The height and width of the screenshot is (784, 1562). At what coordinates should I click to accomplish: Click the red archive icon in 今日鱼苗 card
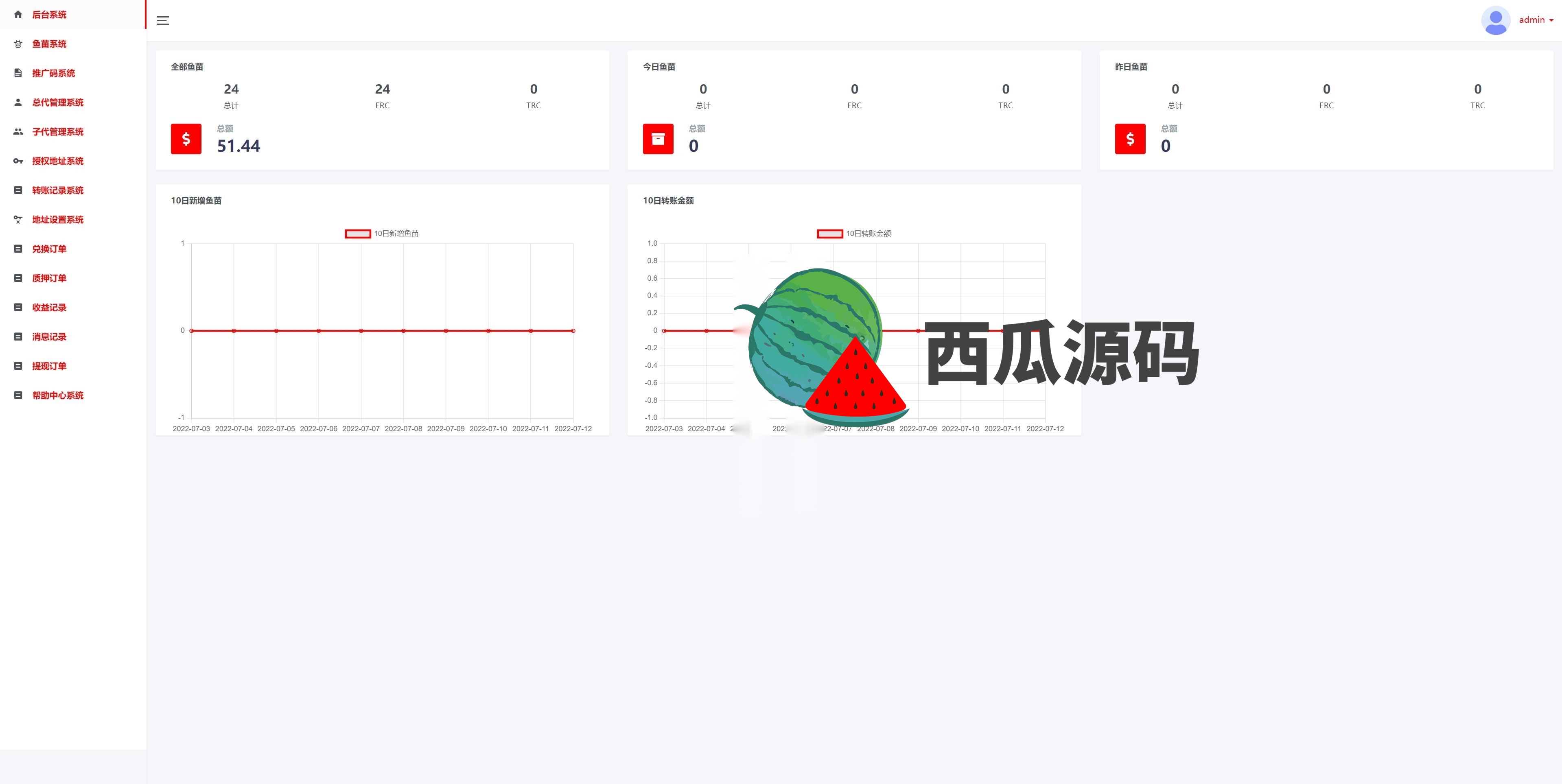658,139
